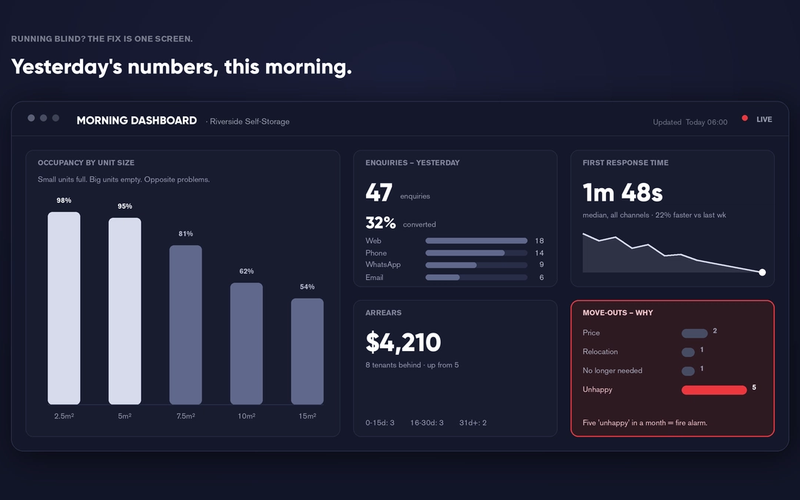Click the 31d+: 2 arrears bucket
Screen dimensions: 800x500
[x=473, y=423]
